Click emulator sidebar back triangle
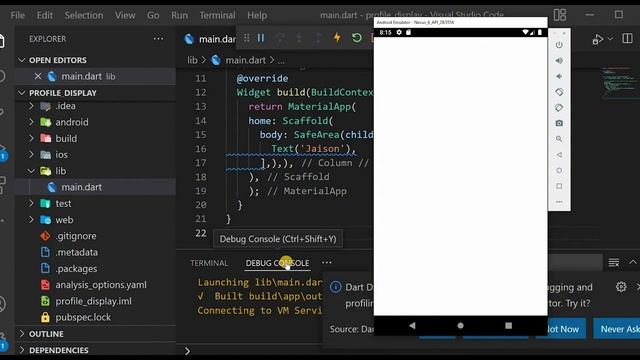Screen dimensions: 640x360 [559, 155]
